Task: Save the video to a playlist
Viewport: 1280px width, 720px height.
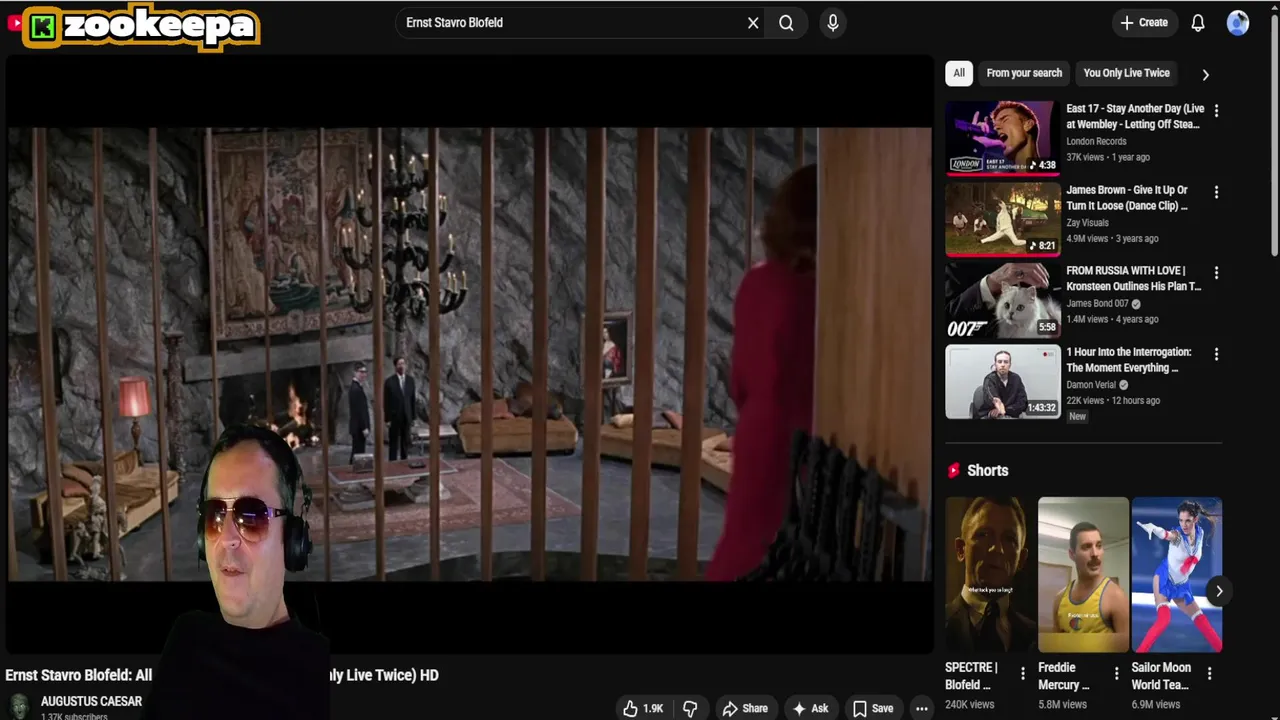Action: tap(872, 708)
